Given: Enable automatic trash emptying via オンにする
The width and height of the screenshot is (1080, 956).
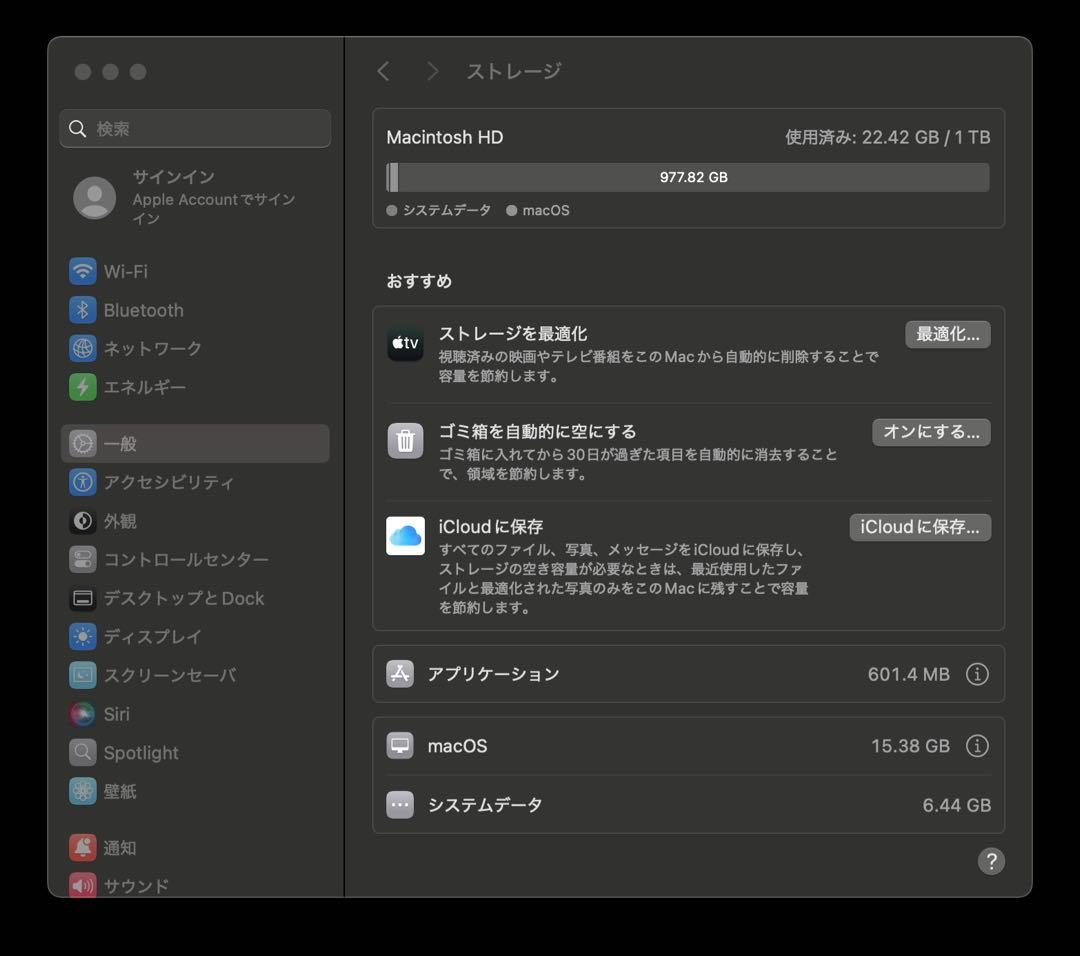Looking at the screenshot, I should pyautogui.click(x=931, y=432).
